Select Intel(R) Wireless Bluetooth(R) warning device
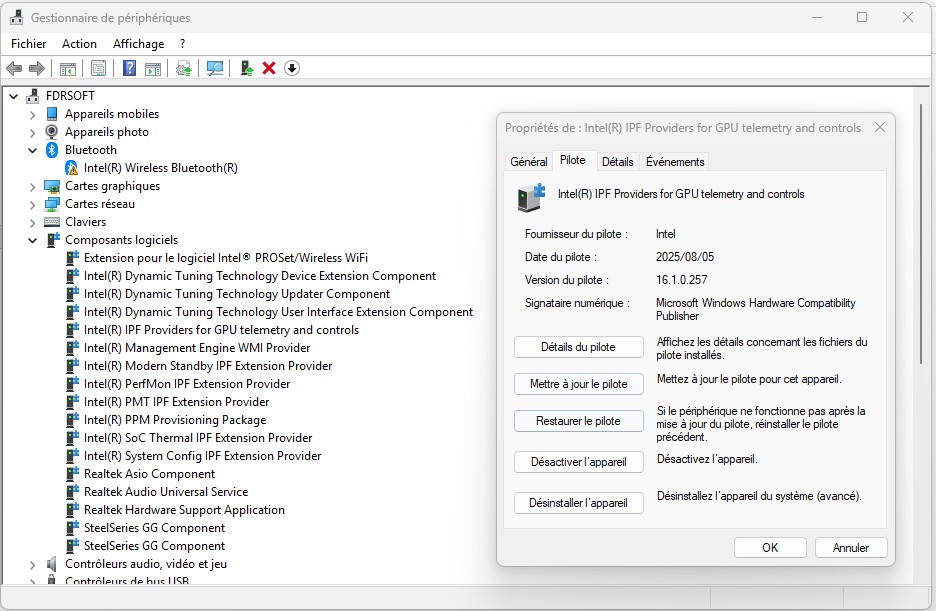This screenshot has width=936, height=611. point(160,168)
